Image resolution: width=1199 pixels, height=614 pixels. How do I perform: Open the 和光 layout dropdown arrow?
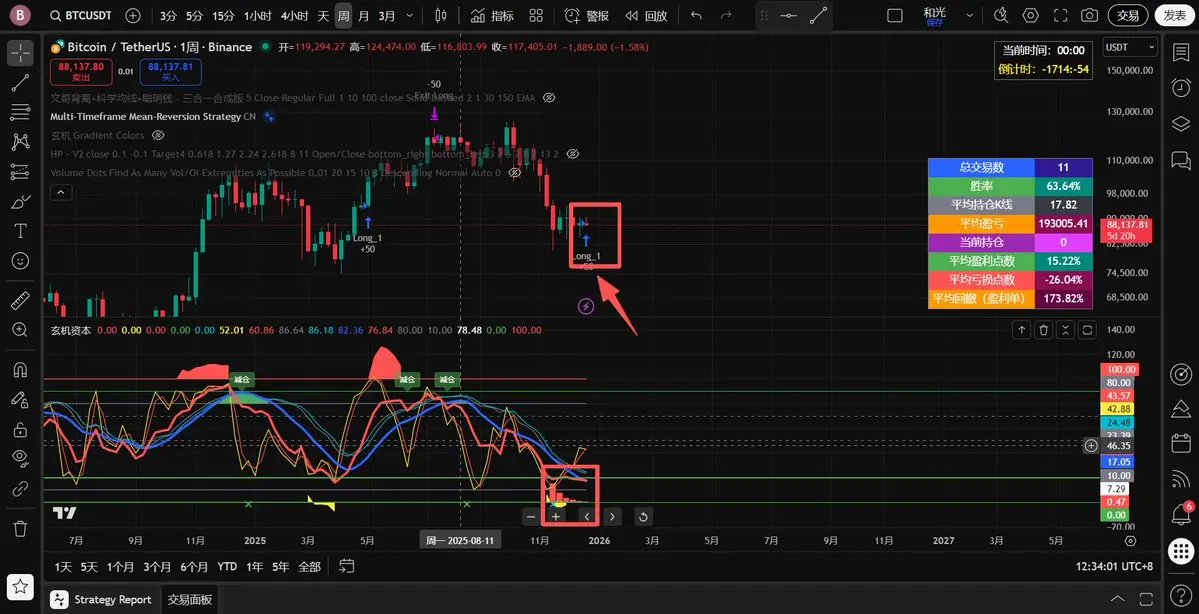(970, 15)
